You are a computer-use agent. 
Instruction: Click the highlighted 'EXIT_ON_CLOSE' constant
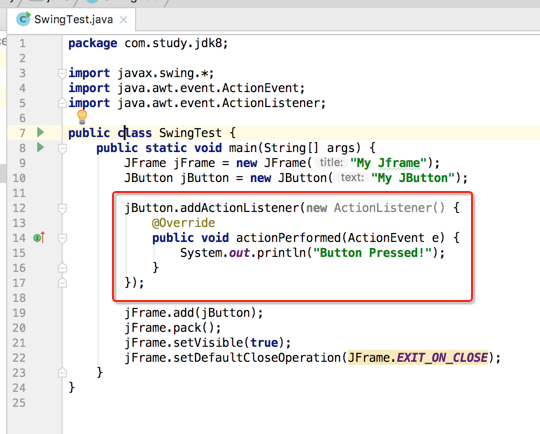(x=442, y=358)
